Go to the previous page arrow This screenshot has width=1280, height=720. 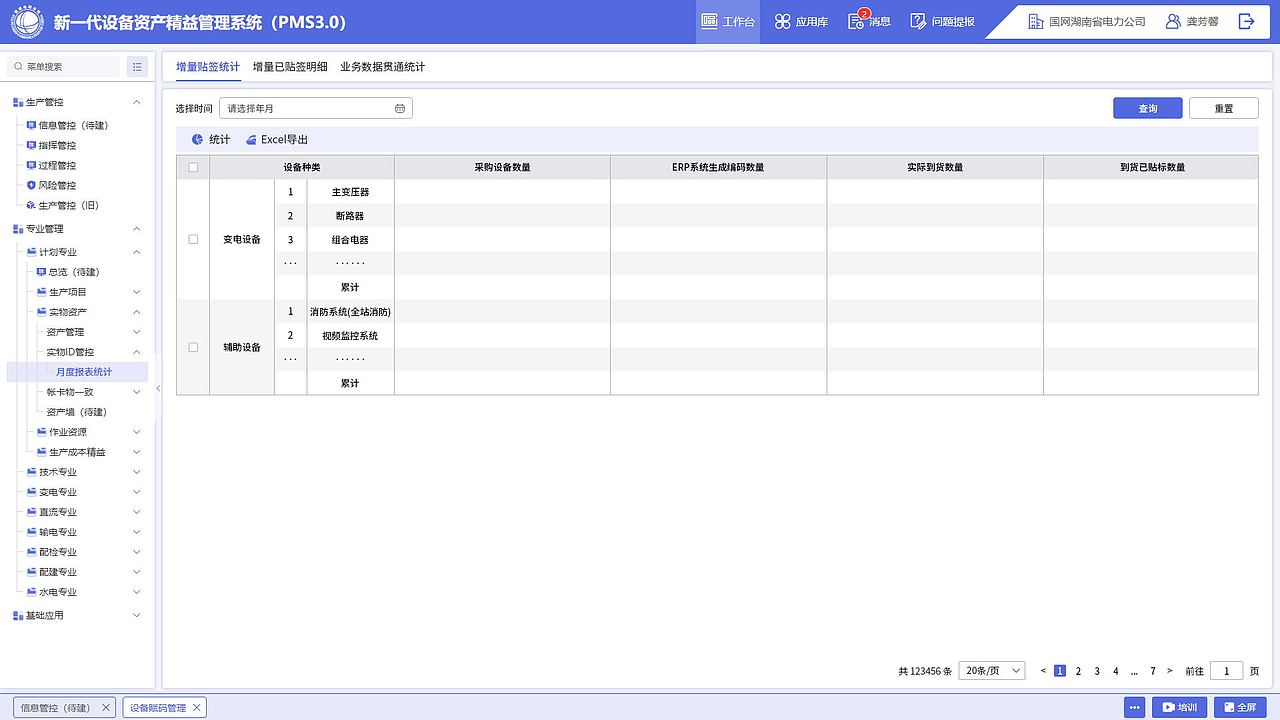click(1043, 671)
